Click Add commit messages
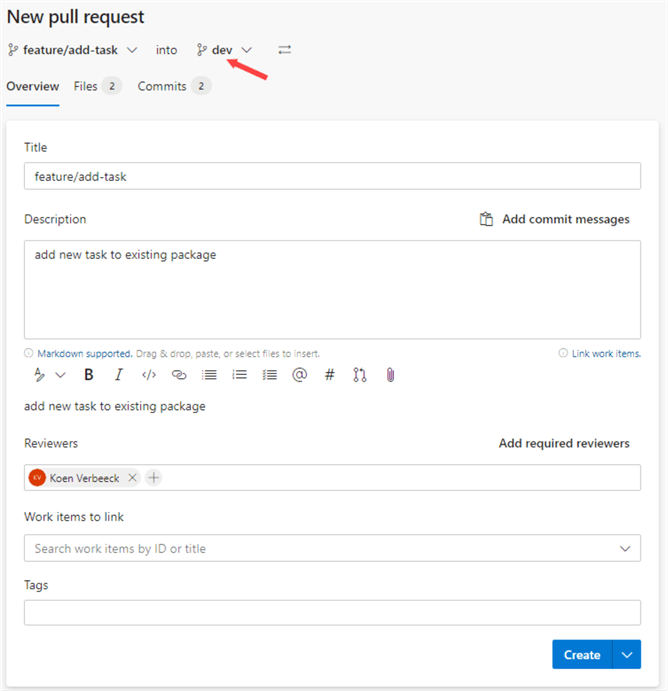Screen dimensions: 668x691 pyautogui.click(x=555, y=219)
